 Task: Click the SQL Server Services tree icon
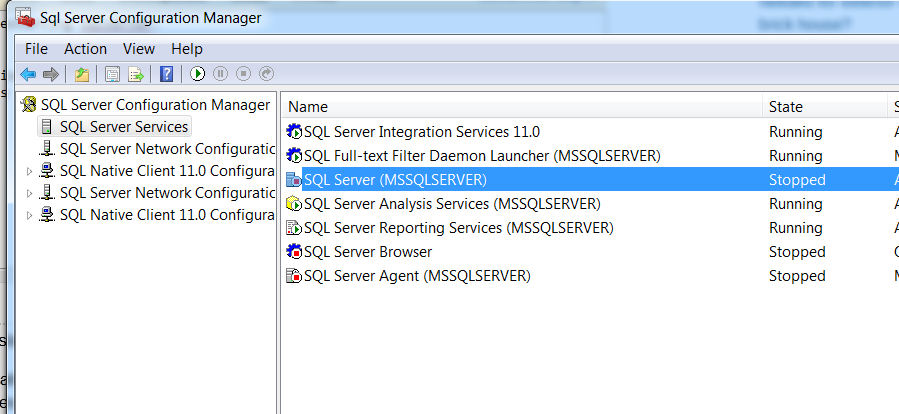click(47, 127)
